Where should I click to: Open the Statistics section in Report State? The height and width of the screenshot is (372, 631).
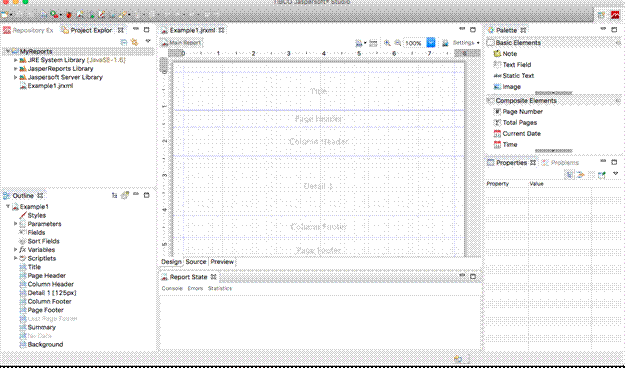pos(220,288)
